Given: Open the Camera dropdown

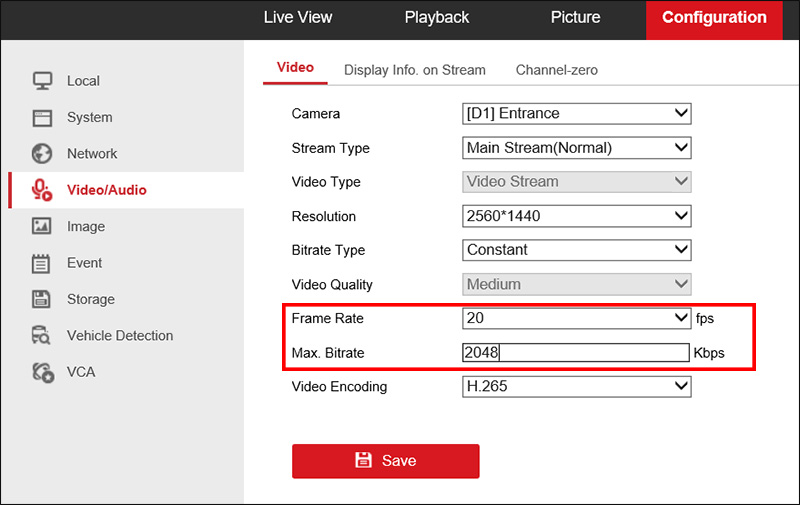Looking at the screenshot, I should (577, 114).
